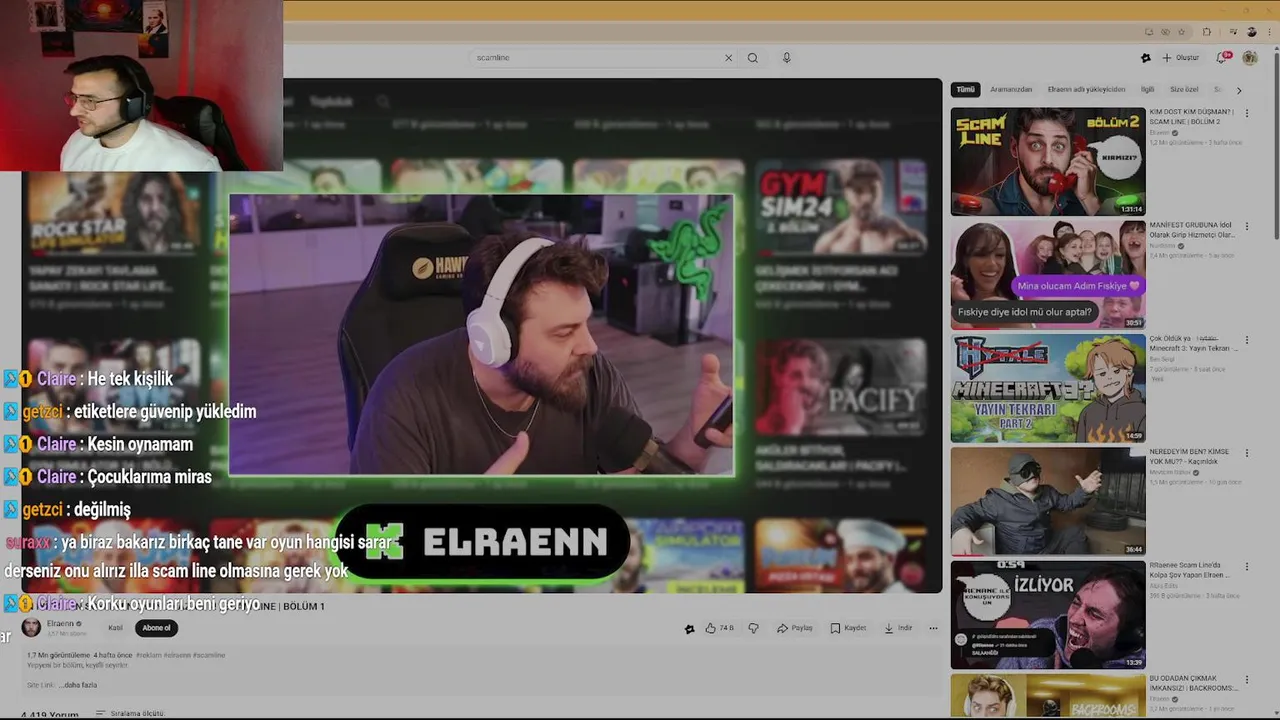This screenshot has width=1280, height=720.
Task: Select the Size özel filter chip
Action: [x=1184, y=90]
